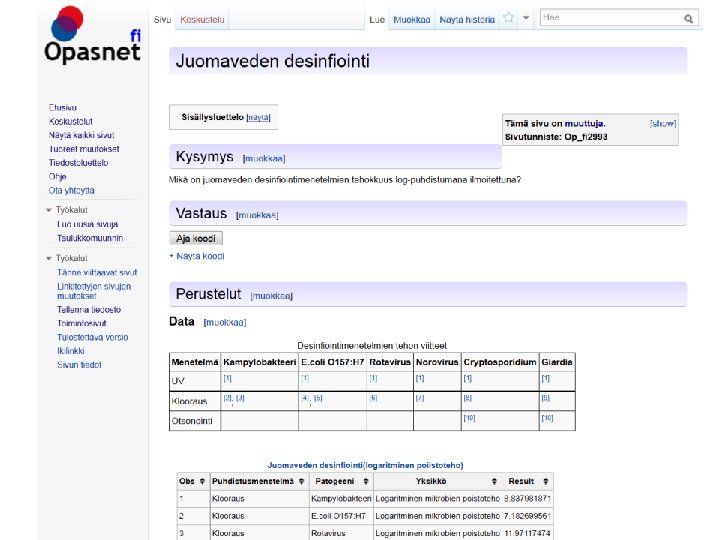Open Tulostettava versio link
This screenshot has height=540, width=720.
pos(92,337)
